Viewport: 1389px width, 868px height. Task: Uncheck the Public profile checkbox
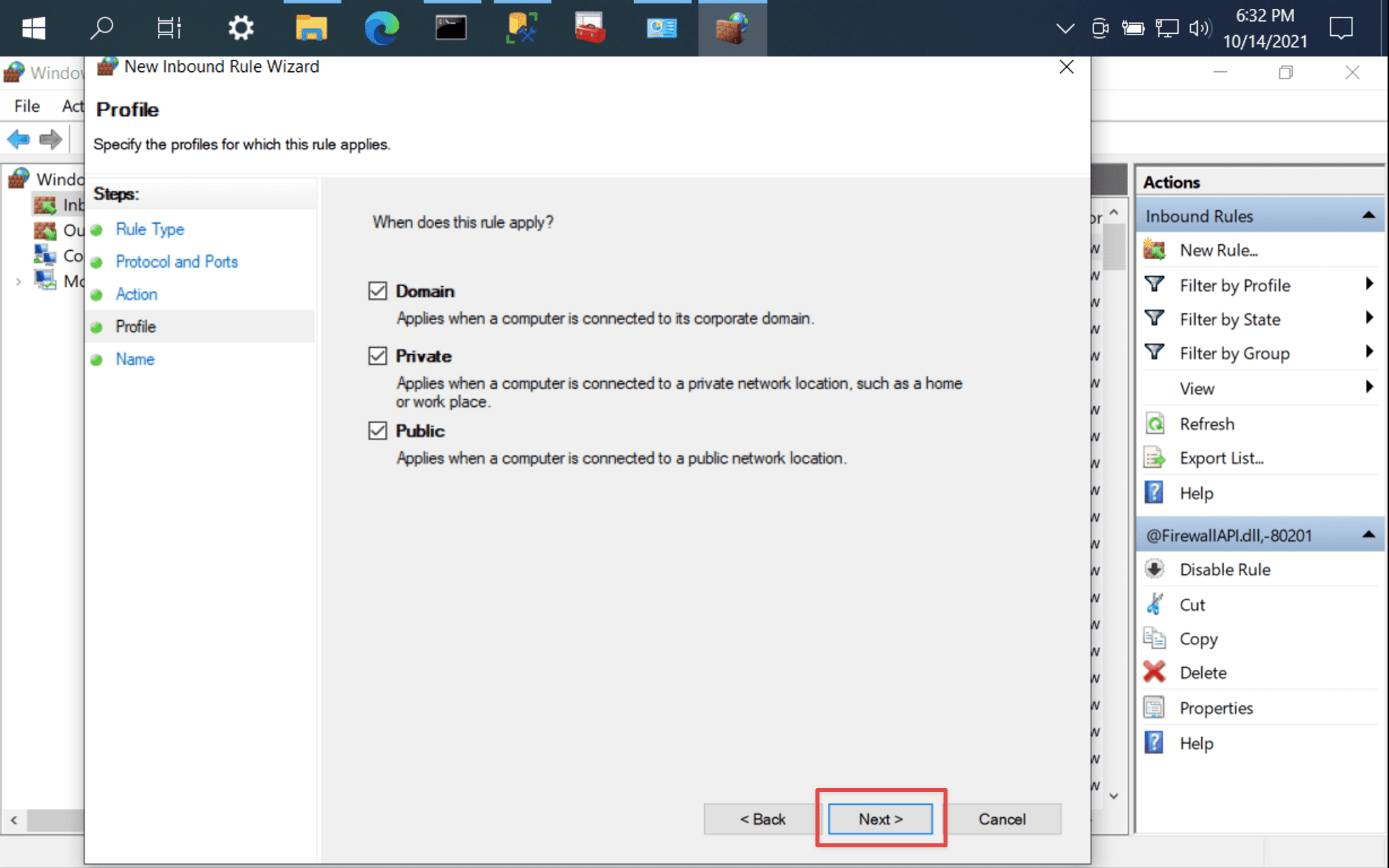tap(378, 431)
